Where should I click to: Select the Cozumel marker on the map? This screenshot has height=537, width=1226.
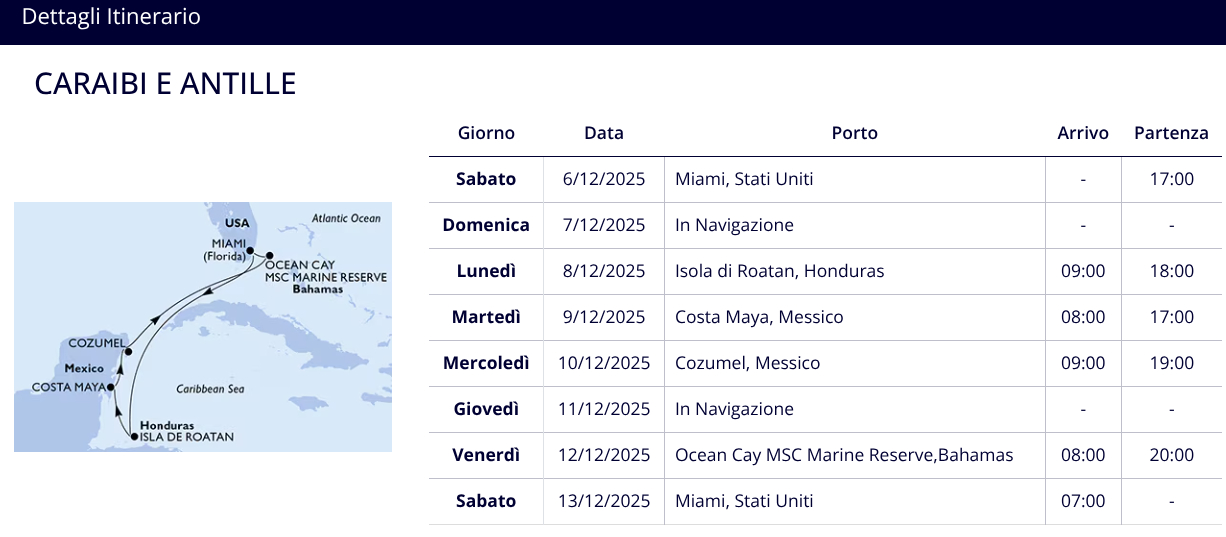click(129, 351)
